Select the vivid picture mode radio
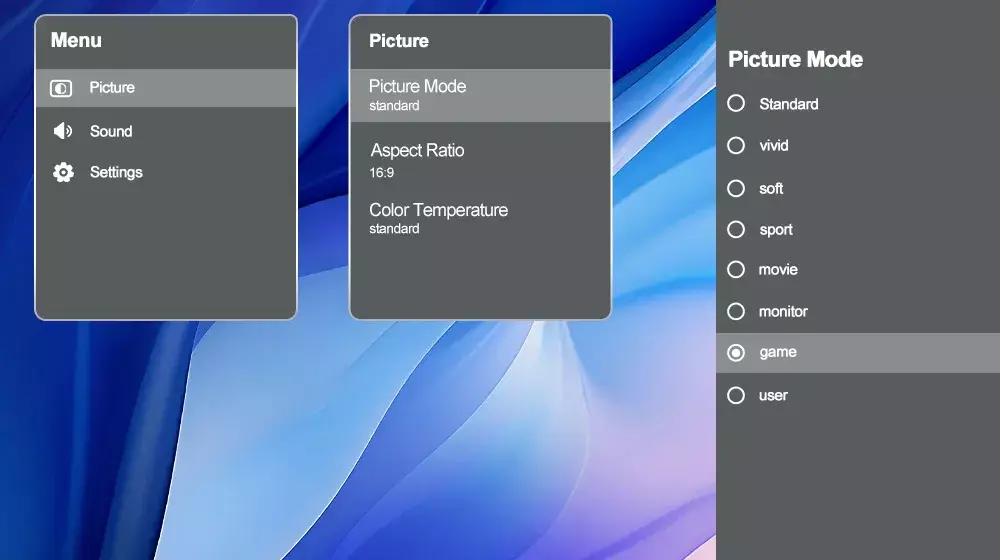Viewport: 1000px width, 560px height. (736, 146)
